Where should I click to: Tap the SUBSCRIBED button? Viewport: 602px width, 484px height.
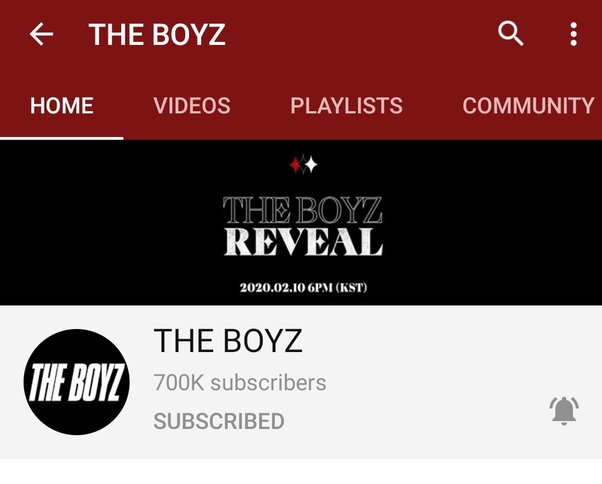point(219,421)
